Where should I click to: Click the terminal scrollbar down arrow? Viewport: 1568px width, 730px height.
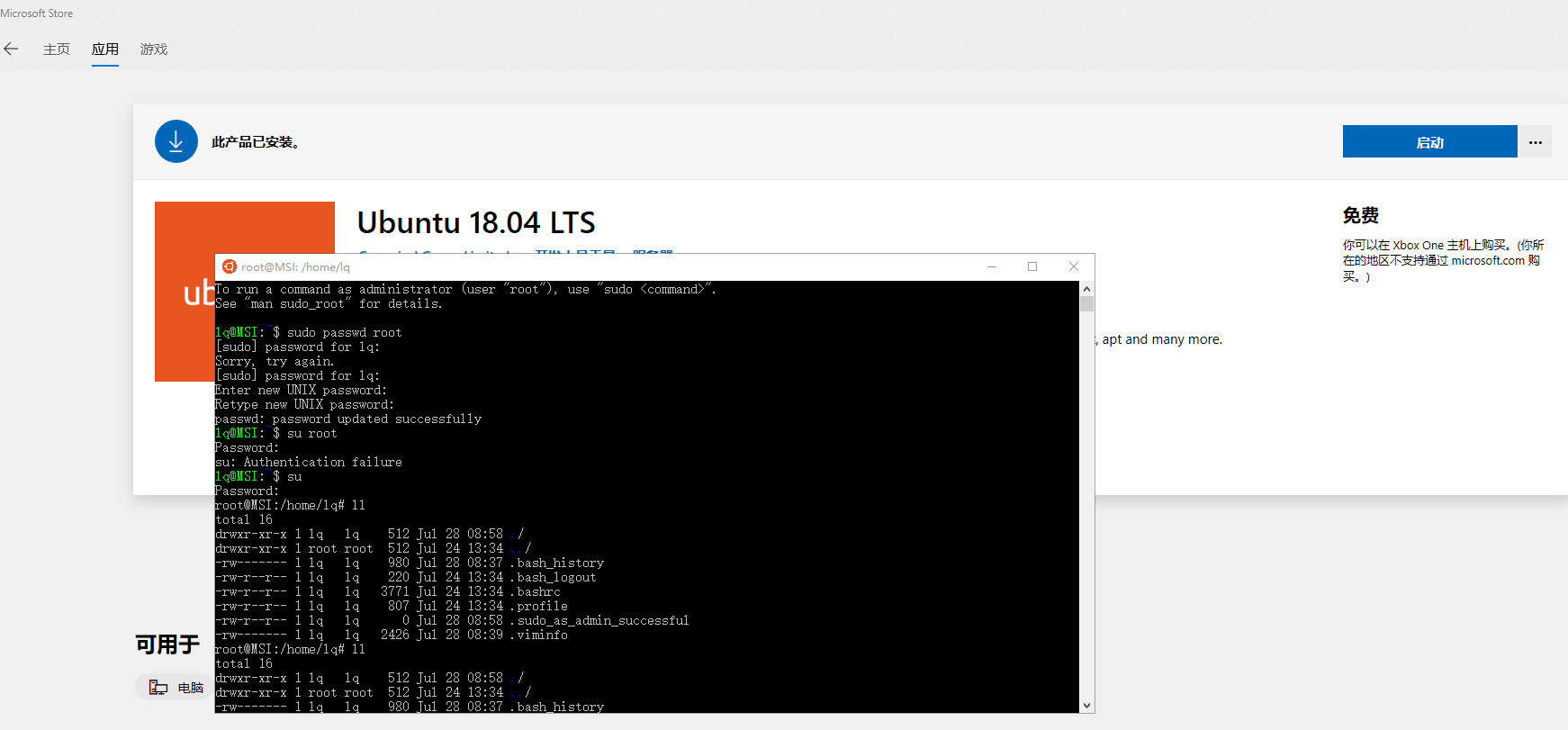(1086, 706)
